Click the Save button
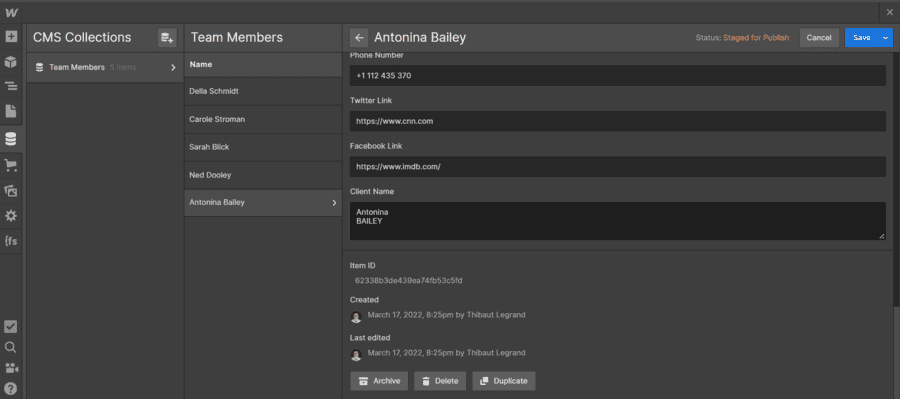The height and width of the screenshot is (399, 900). click(862, 38)
